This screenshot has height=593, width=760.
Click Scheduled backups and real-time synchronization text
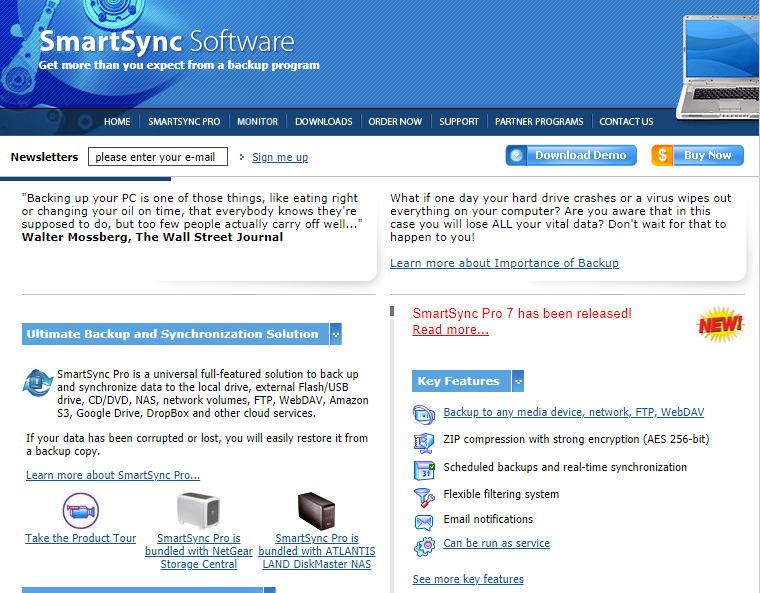(x=565, y=467)
